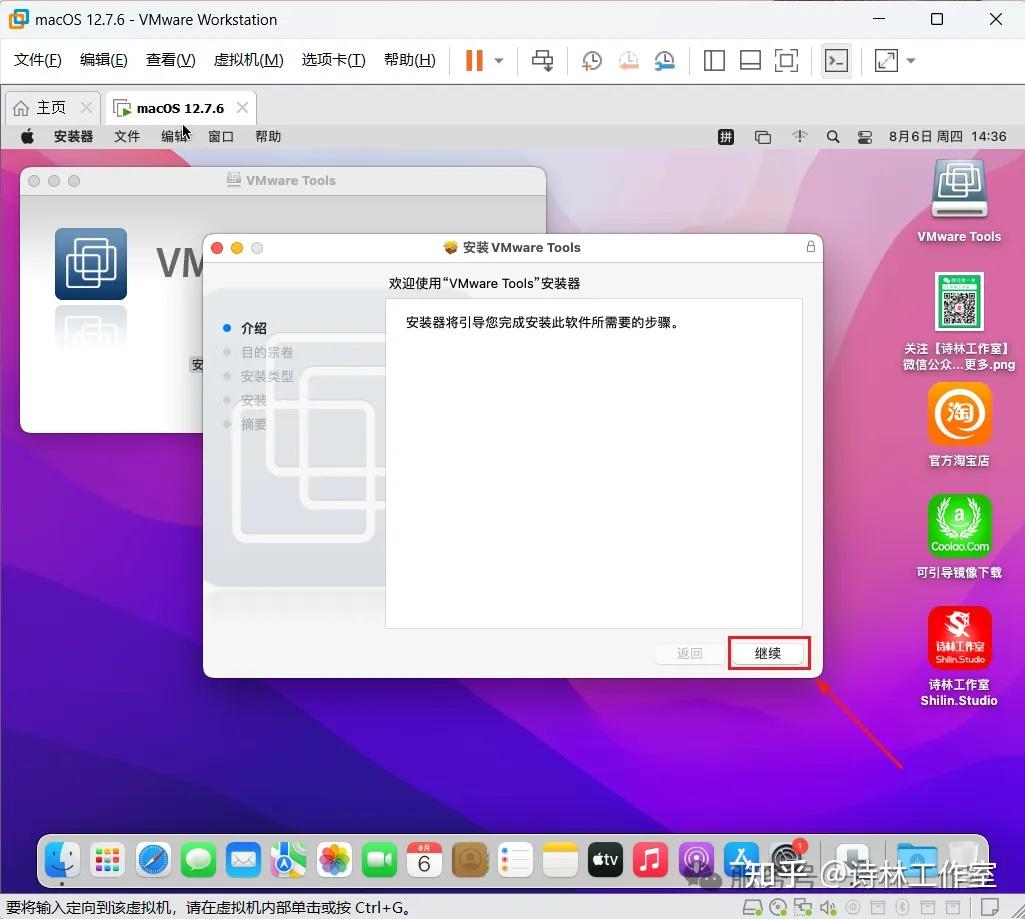Viewport: 1025px width, 919px height.
Task: Click the Pinyin input method icon
Action: coord(726,137)
